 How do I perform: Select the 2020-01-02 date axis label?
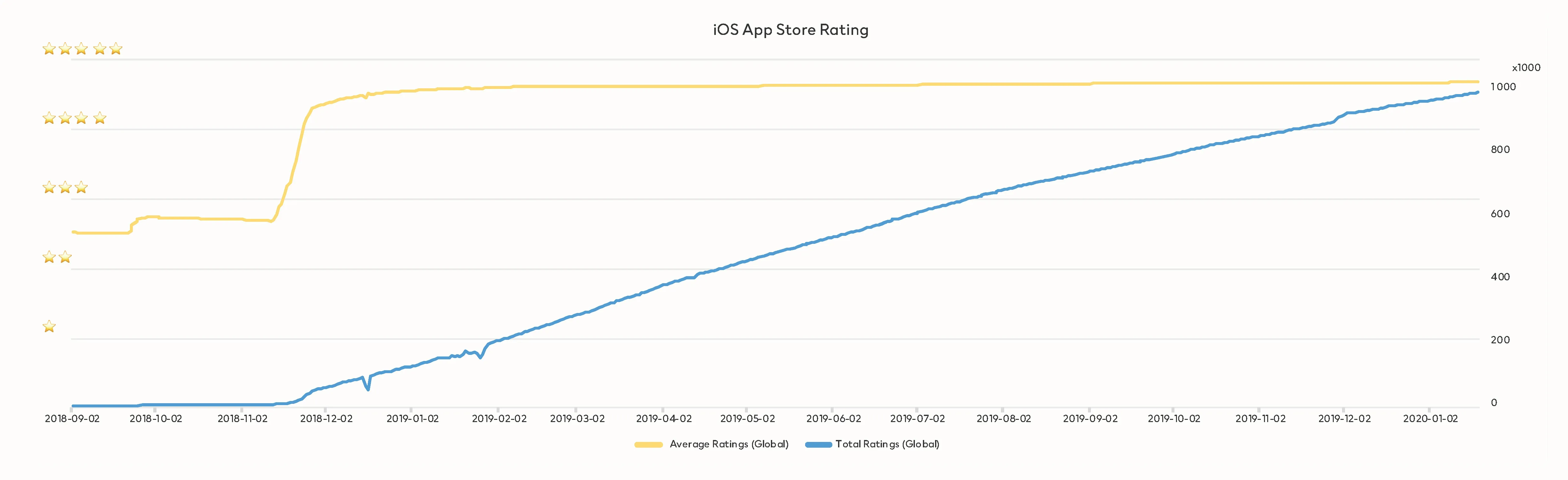click(1430, 419)
